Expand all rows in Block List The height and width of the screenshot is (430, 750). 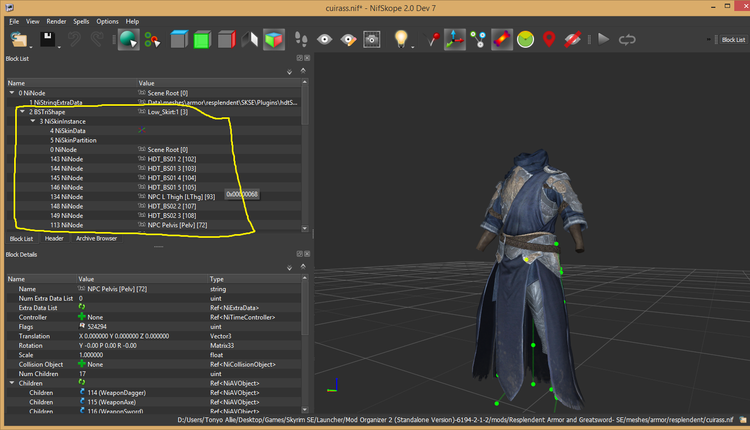coord(289,72)
